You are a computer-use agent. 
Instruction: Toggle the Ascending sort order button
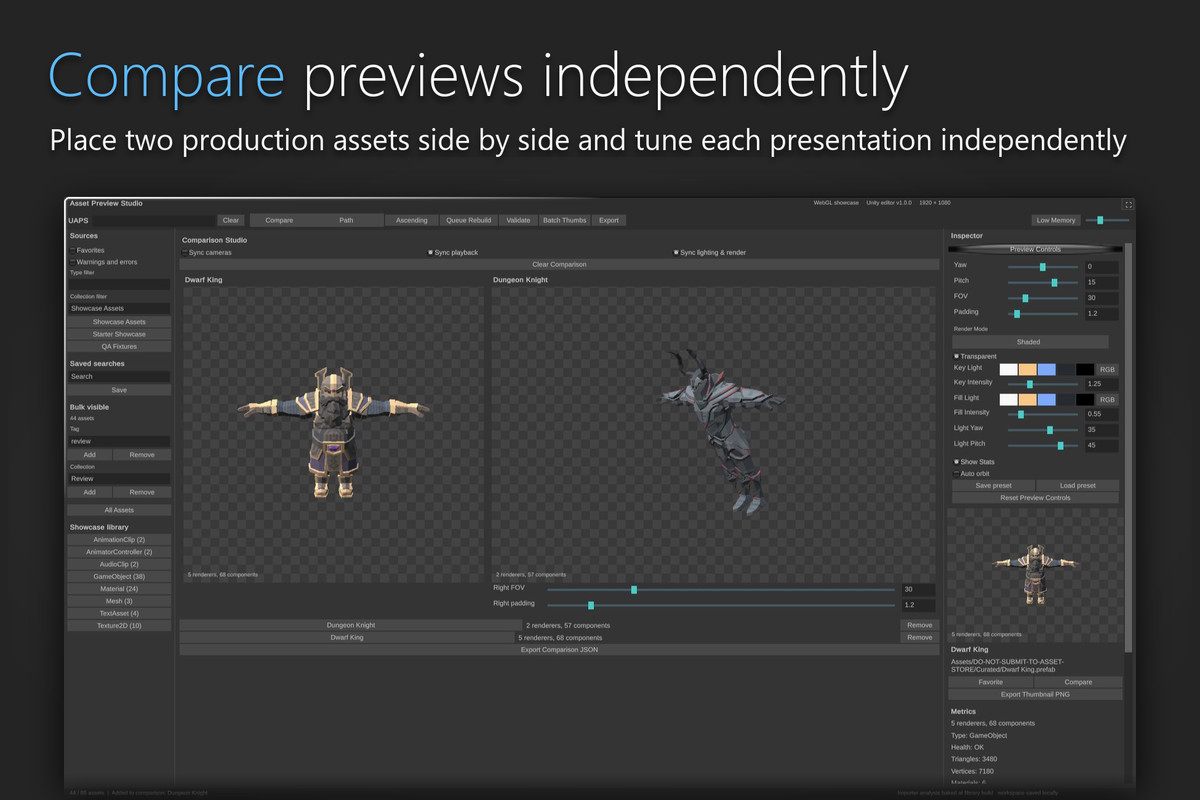(411, 220)
